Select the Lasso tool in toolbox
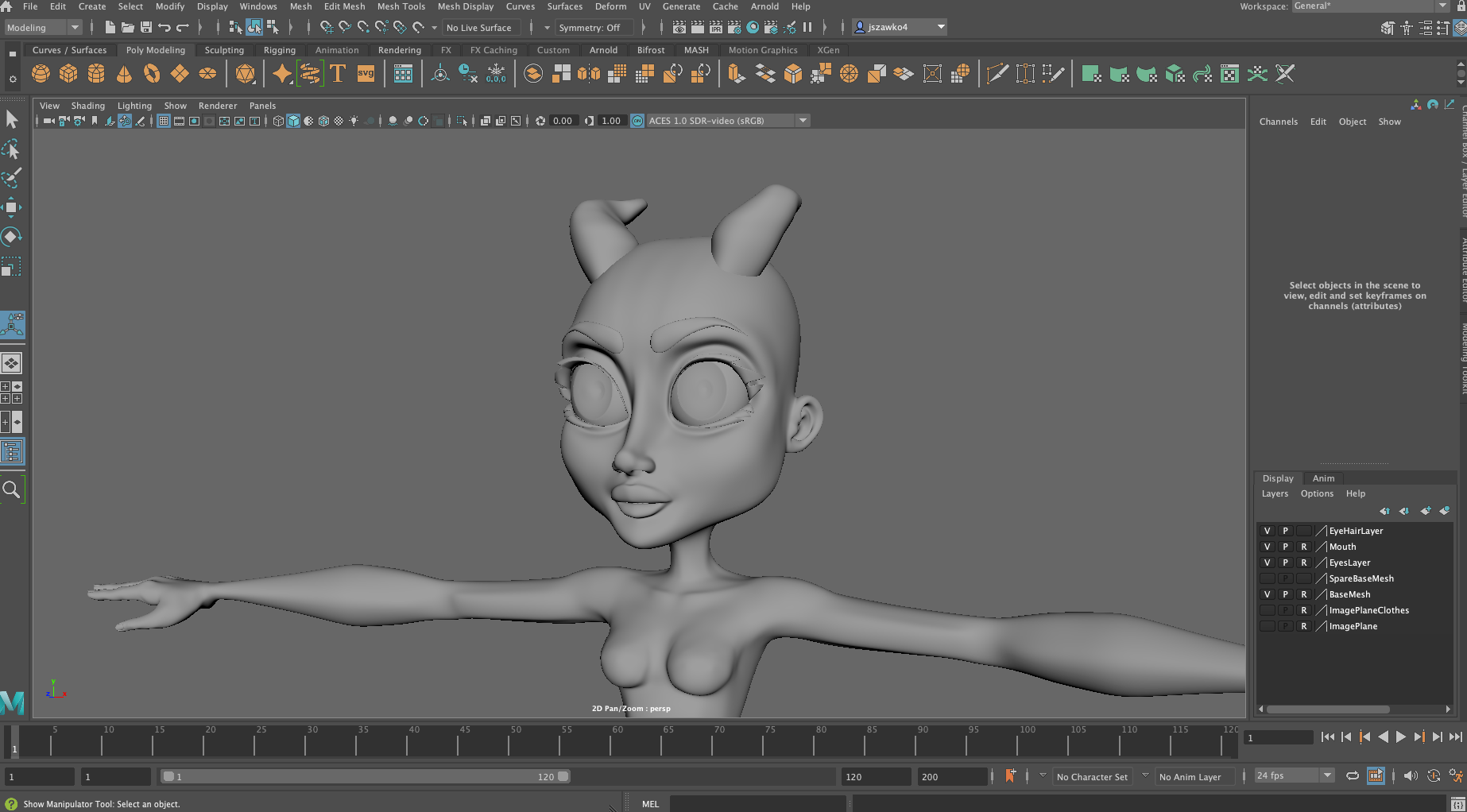The image size is (1467, 812). click(11, 149)
